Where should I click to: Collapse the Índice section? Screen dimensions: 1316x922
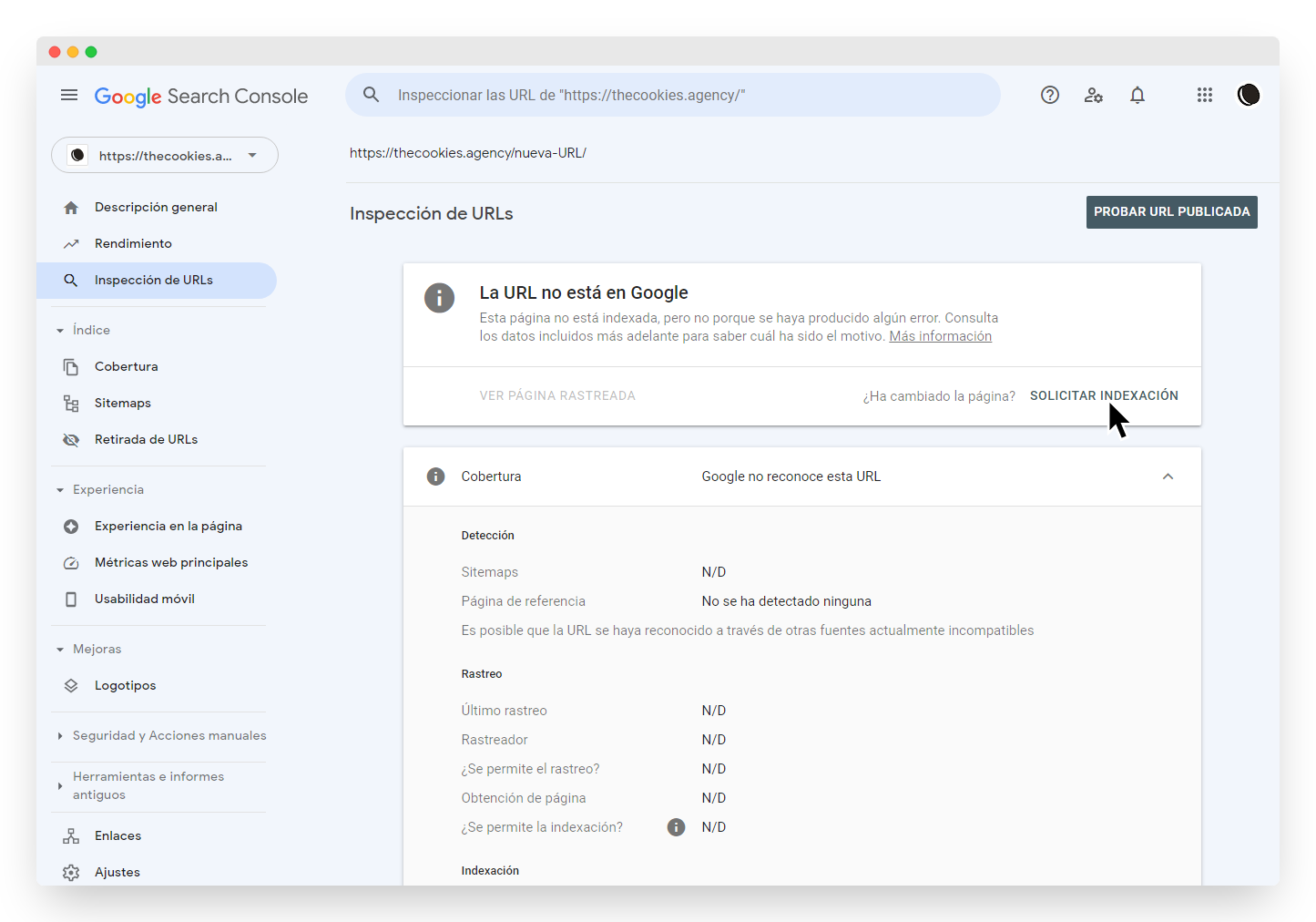pyautogui.click(x=60, y=331)
